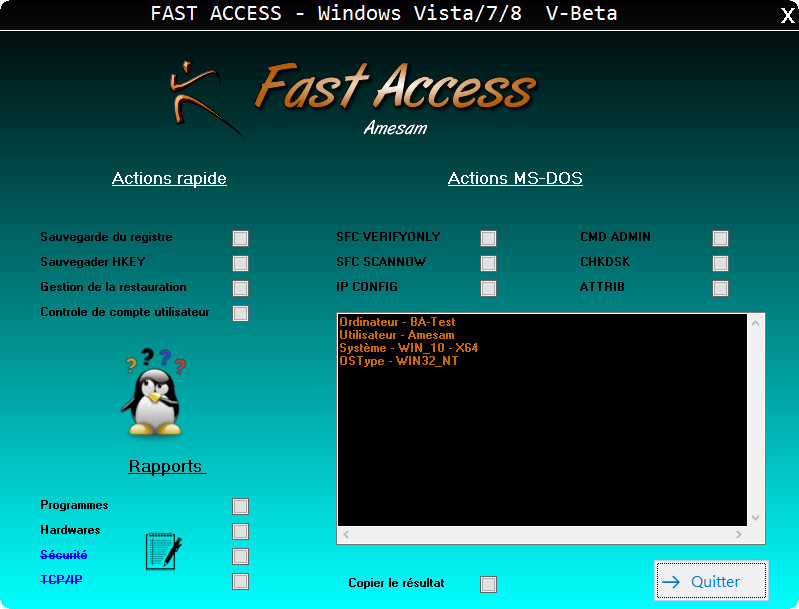
Task: Select the CHKDSK checkbox
Action: tap(720, 263)
